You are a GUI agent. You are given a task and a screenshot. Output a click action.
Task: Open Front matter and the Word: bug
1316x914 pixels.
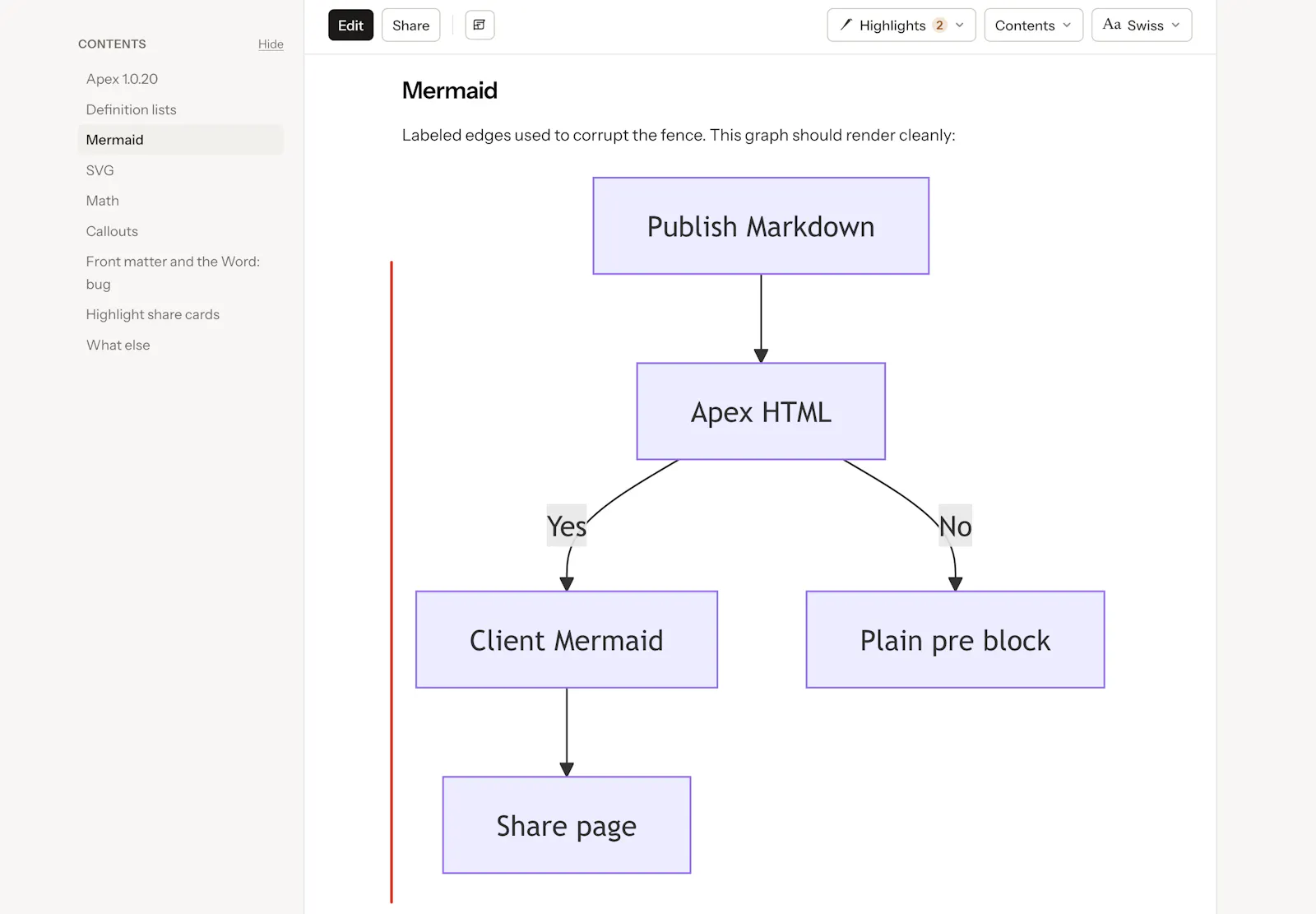pos(173,272)
